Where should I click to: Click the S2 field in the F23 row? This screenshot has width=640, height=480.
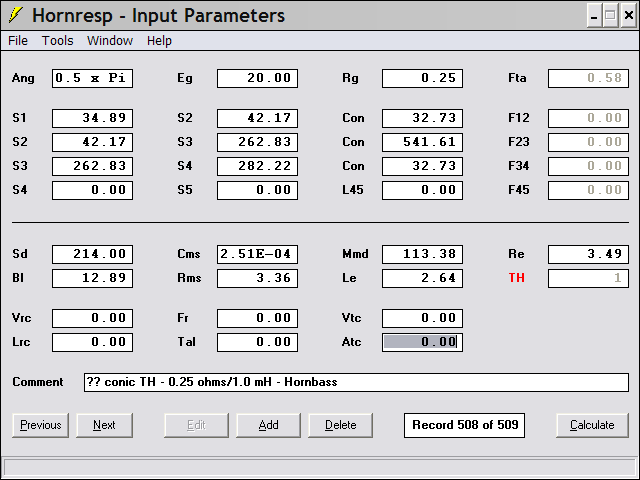(92, 142)
